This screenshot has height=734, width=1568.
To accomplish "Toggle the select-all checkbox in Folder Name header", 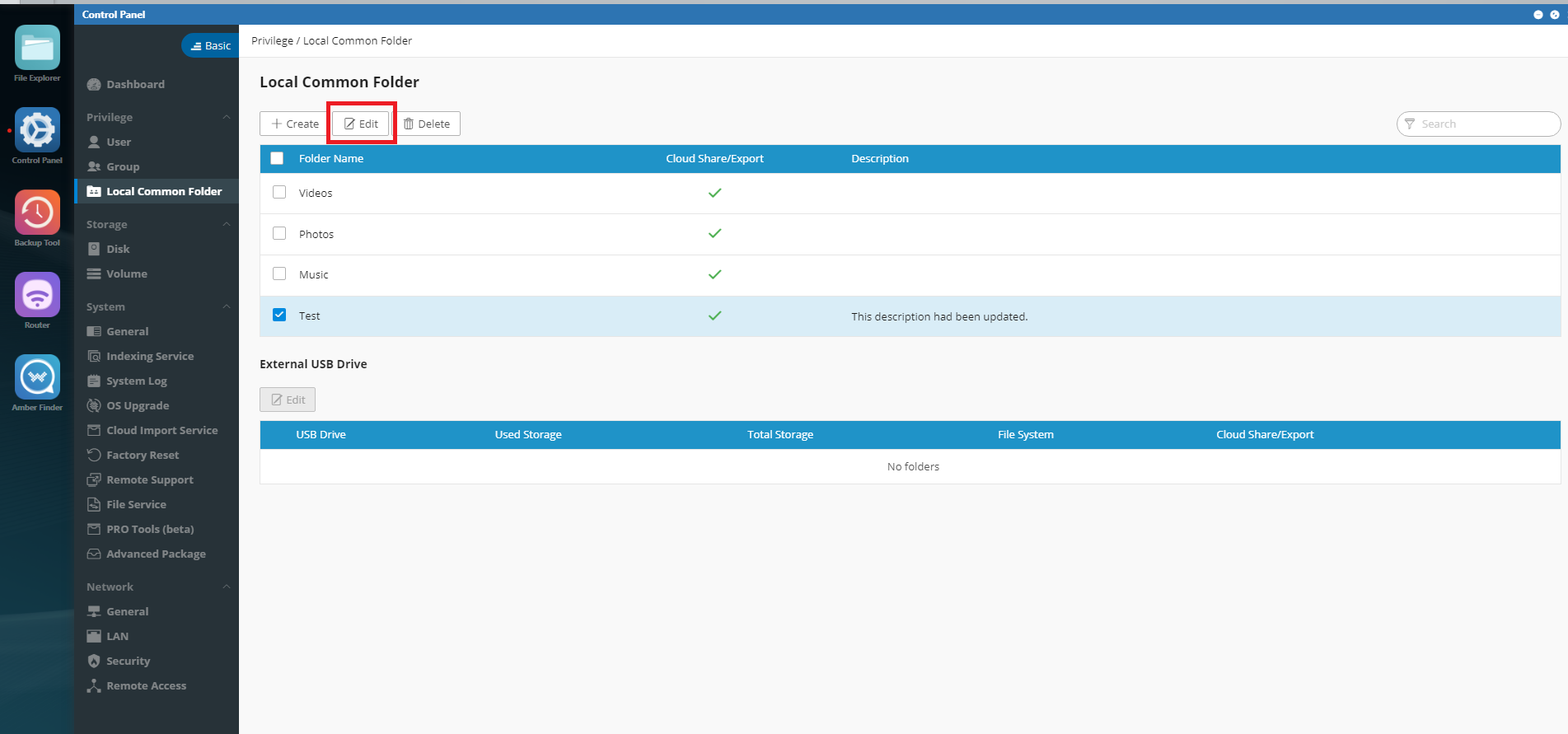I will pyautogui.click(x=277, y=158).
